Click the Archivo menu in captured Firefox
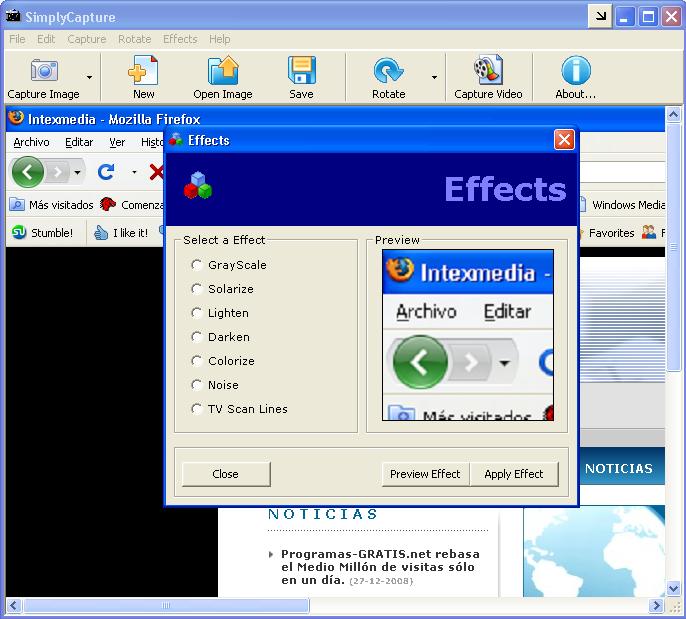Screen dimensions: 686x619 tap(32, 142)
